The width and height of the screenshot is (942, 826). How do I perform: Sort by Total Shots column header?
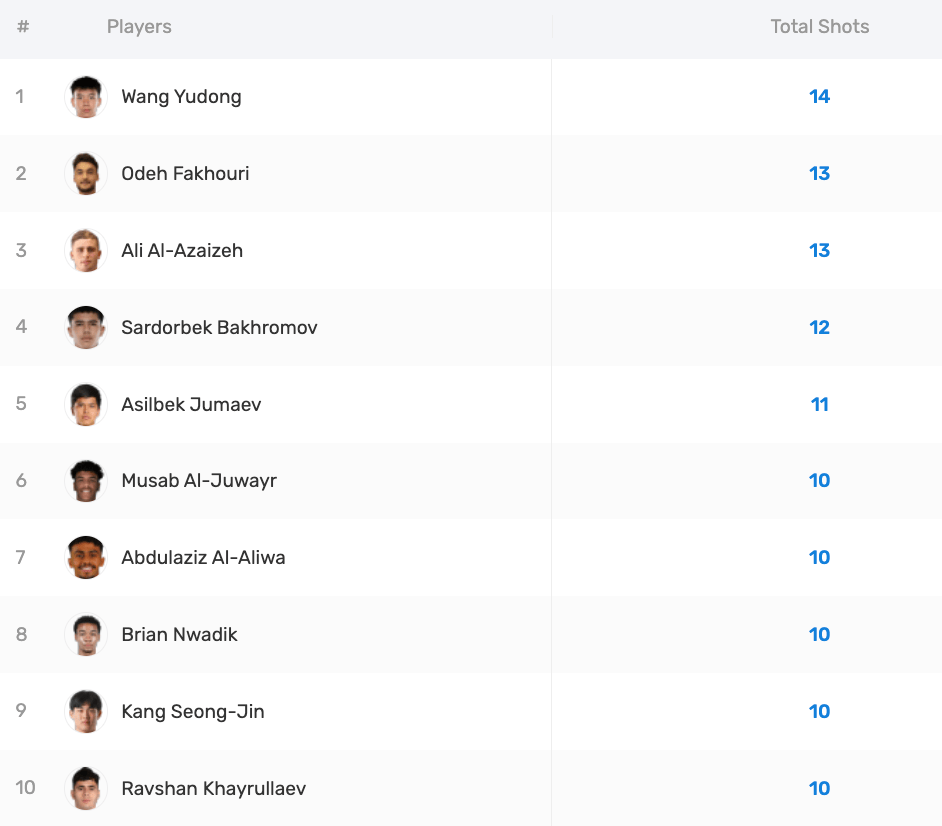coord(819,27)
